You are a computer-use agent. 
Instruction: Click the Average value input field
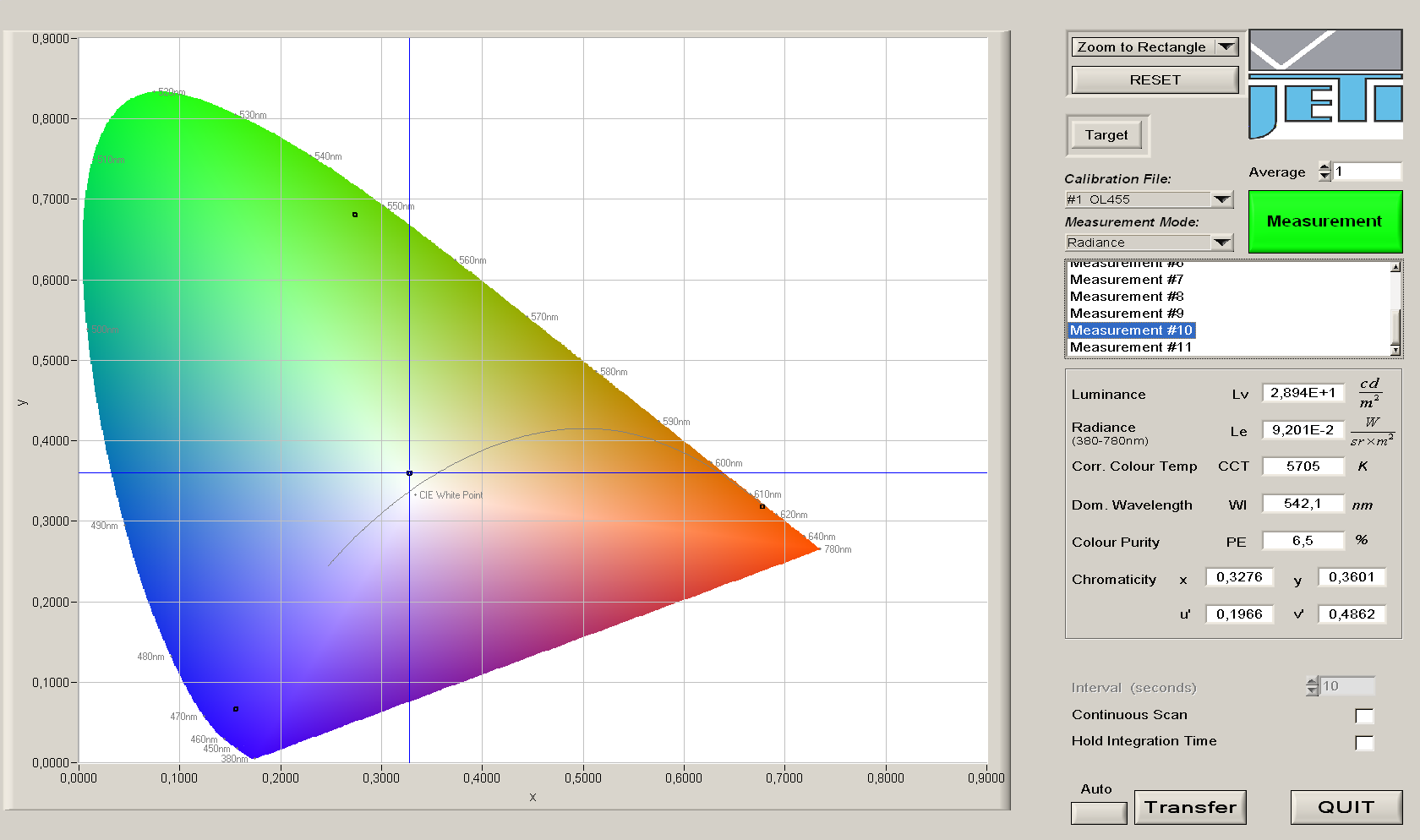1366,172
